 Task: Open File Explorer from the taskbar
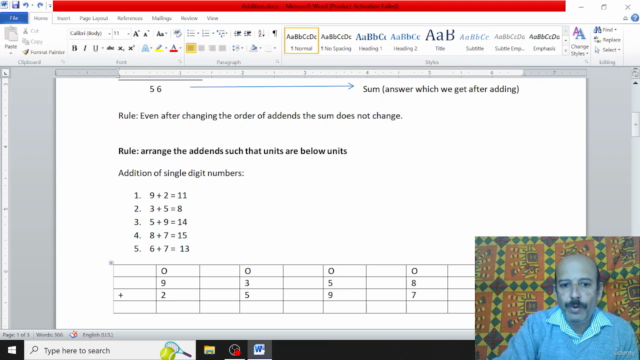[x=210, y=350]
